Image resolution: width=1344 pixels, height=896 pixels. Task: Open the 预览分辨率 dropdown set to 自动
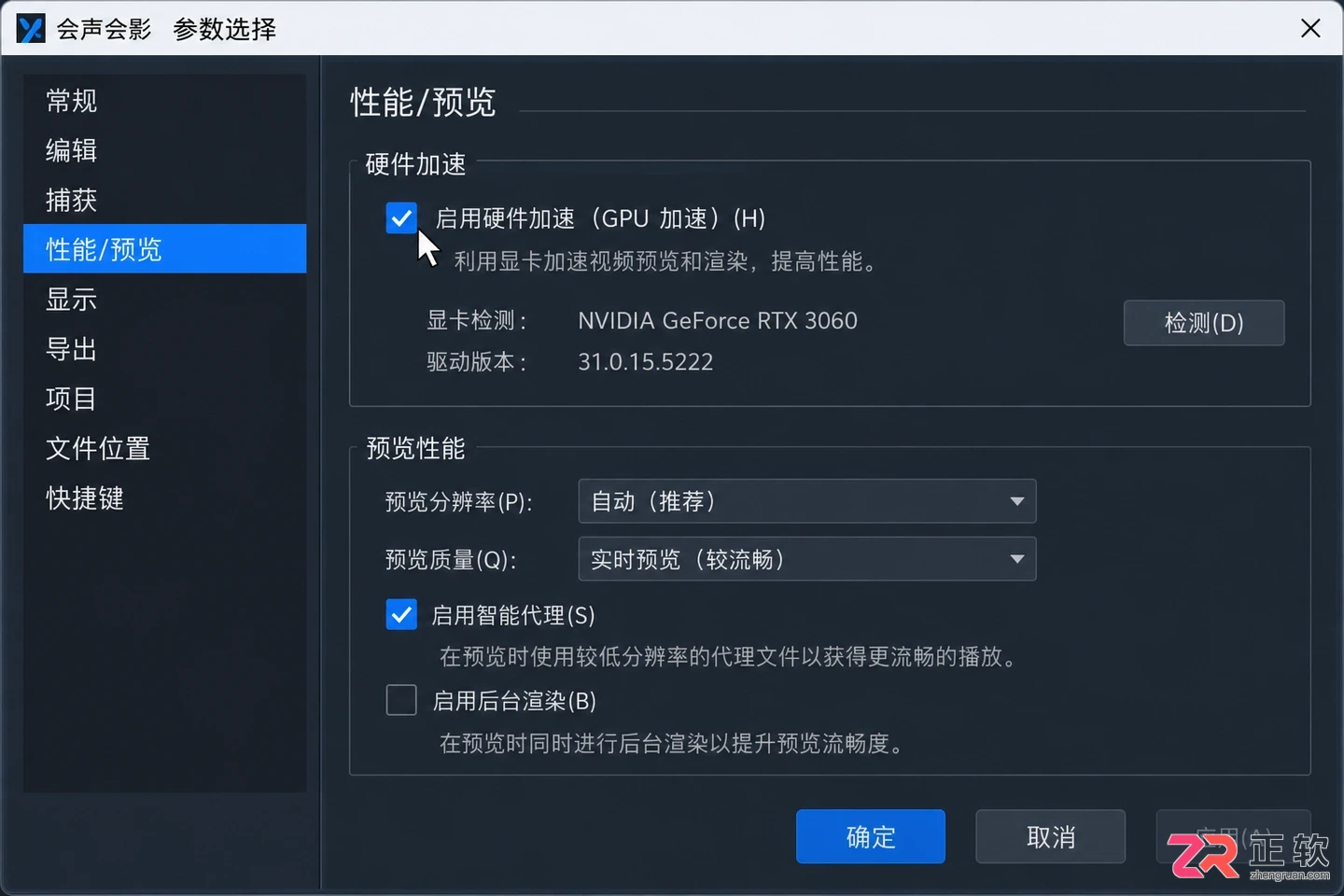[x=807, y=502]
